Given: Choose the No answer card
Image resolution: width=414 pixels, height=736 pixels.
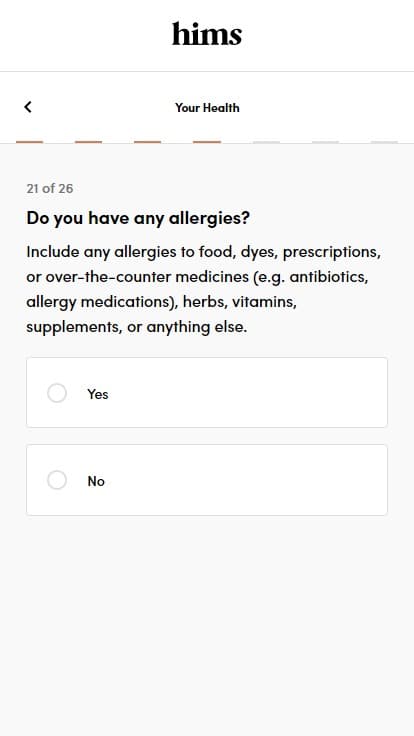Looking at the screenshot, I should coord(207,480).
